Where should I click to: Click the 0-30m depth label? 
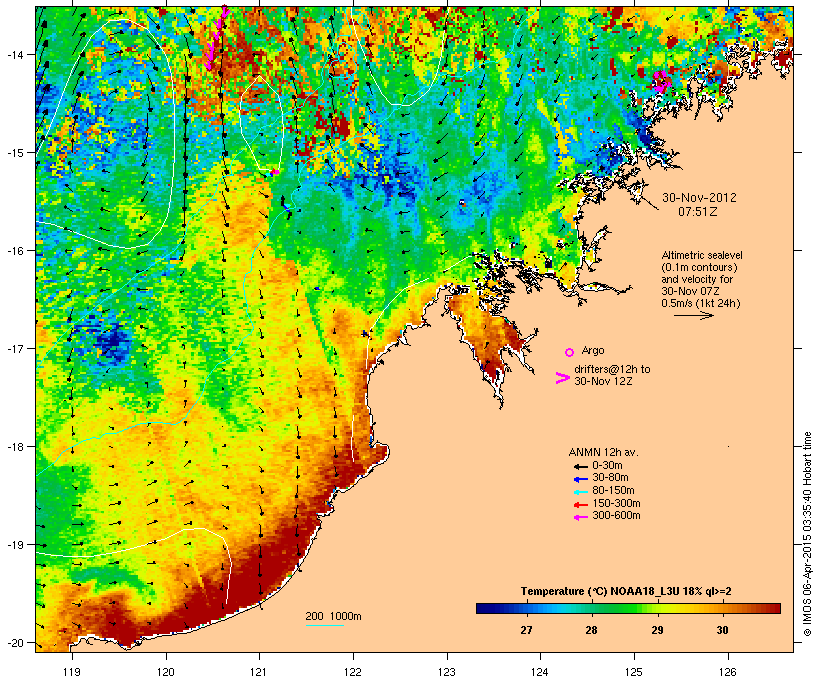607,465
